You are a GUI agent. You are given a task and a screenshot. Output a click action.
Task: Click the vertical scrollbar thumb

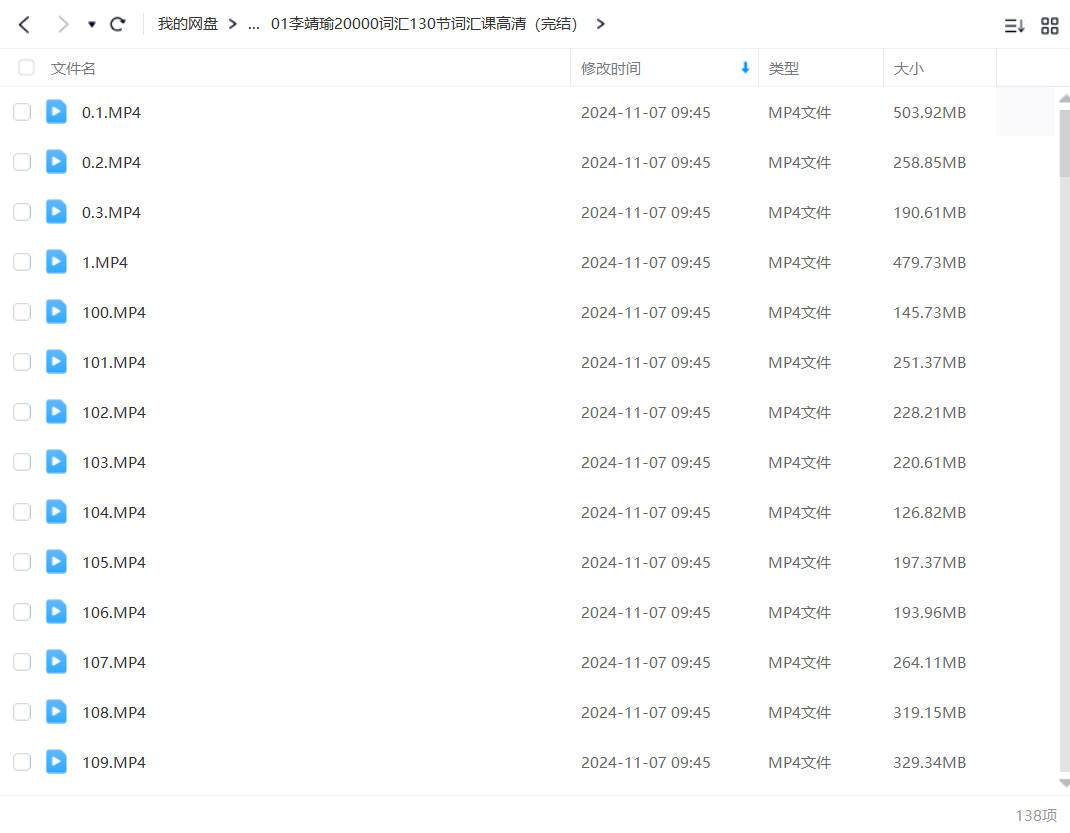tap(1065, 143)
